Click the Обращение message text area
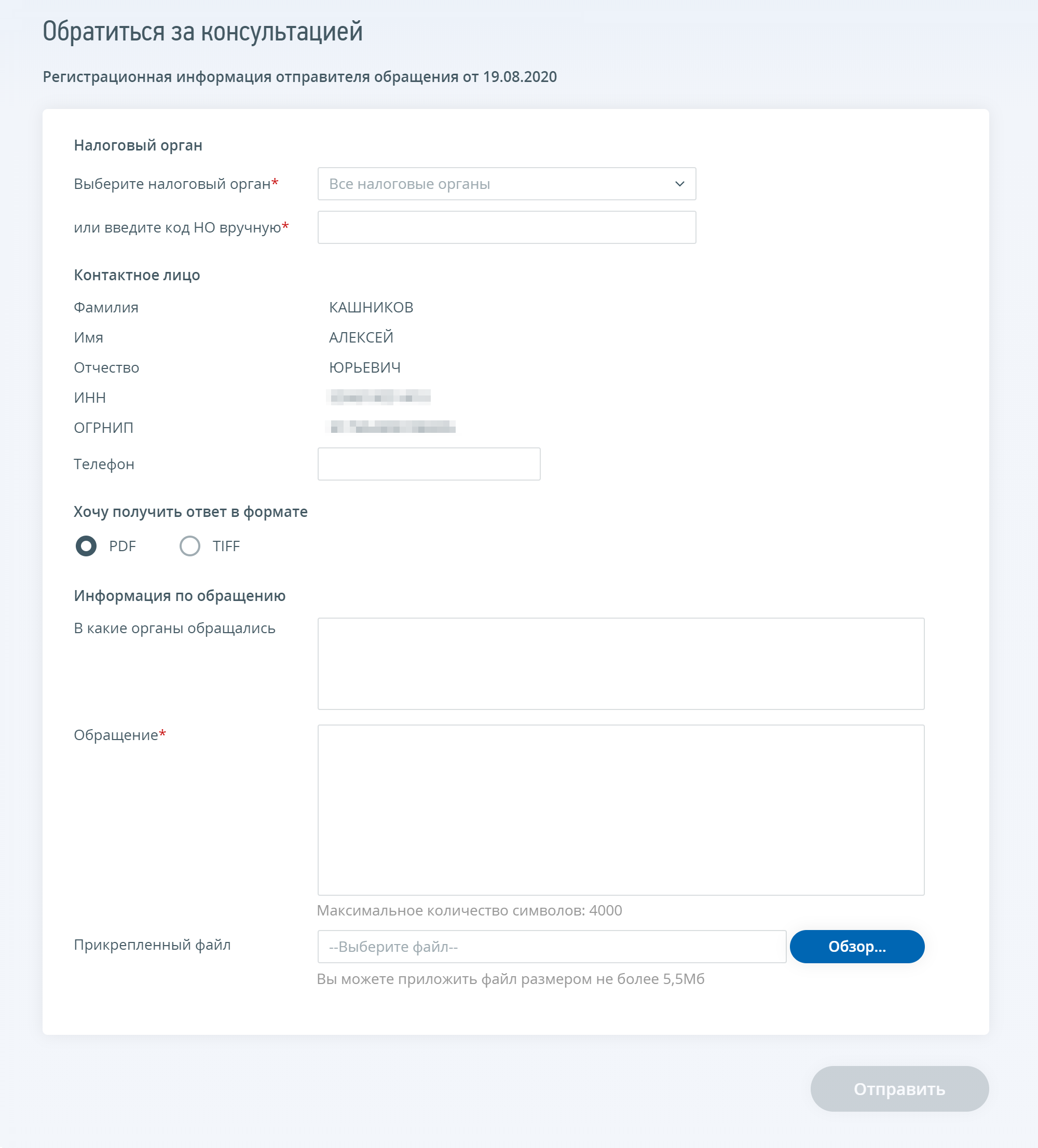The image size is (1038, 1148). 621,810
